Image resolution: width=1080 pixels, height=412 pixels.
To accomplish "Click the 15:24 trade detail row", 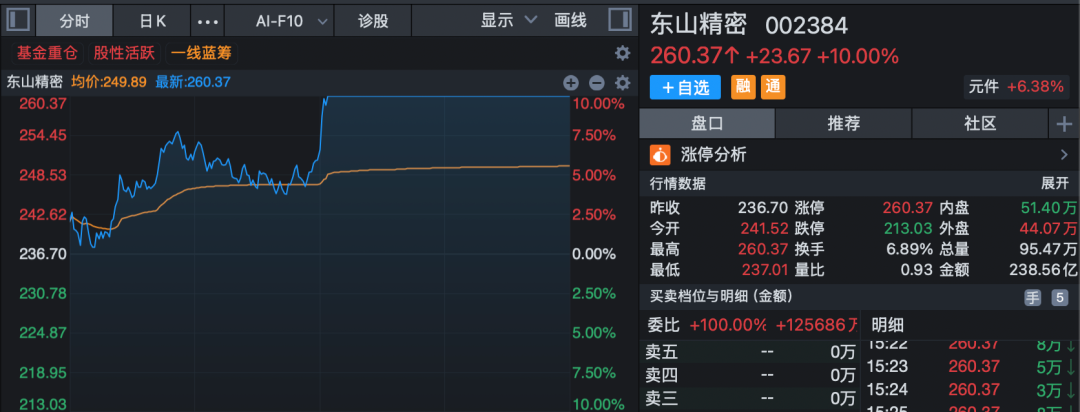I will click(x=971, y=390).
